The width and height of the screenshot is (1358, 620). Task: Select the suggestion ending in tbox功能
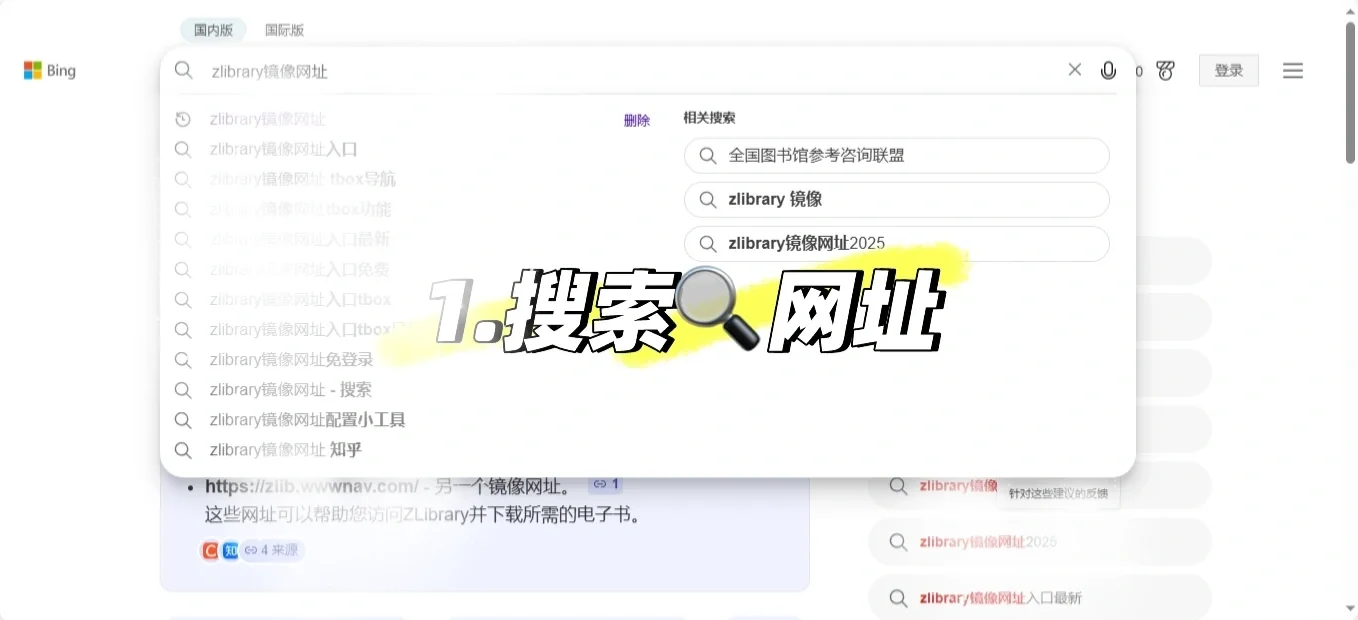click(x=301, y=209)
